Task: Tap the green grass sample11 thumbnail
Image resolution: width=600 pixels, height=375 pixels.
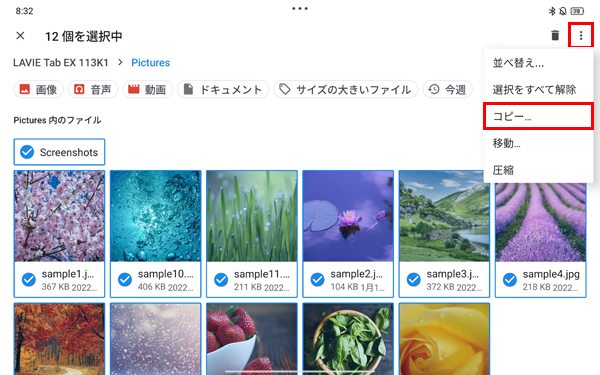Action: [252, 216]
